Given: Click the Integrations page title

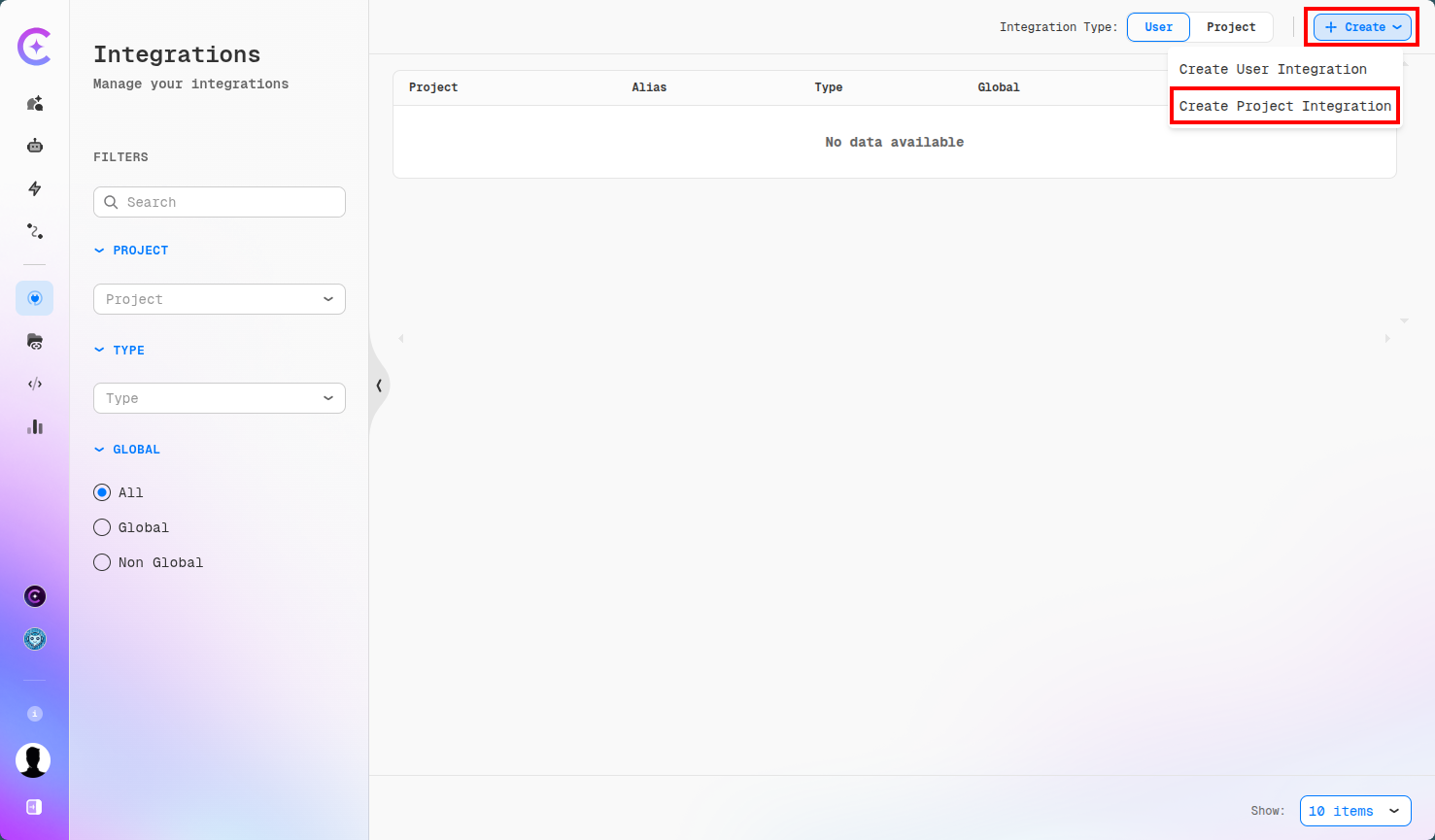Looking at the screenshot, I should 177,54.
